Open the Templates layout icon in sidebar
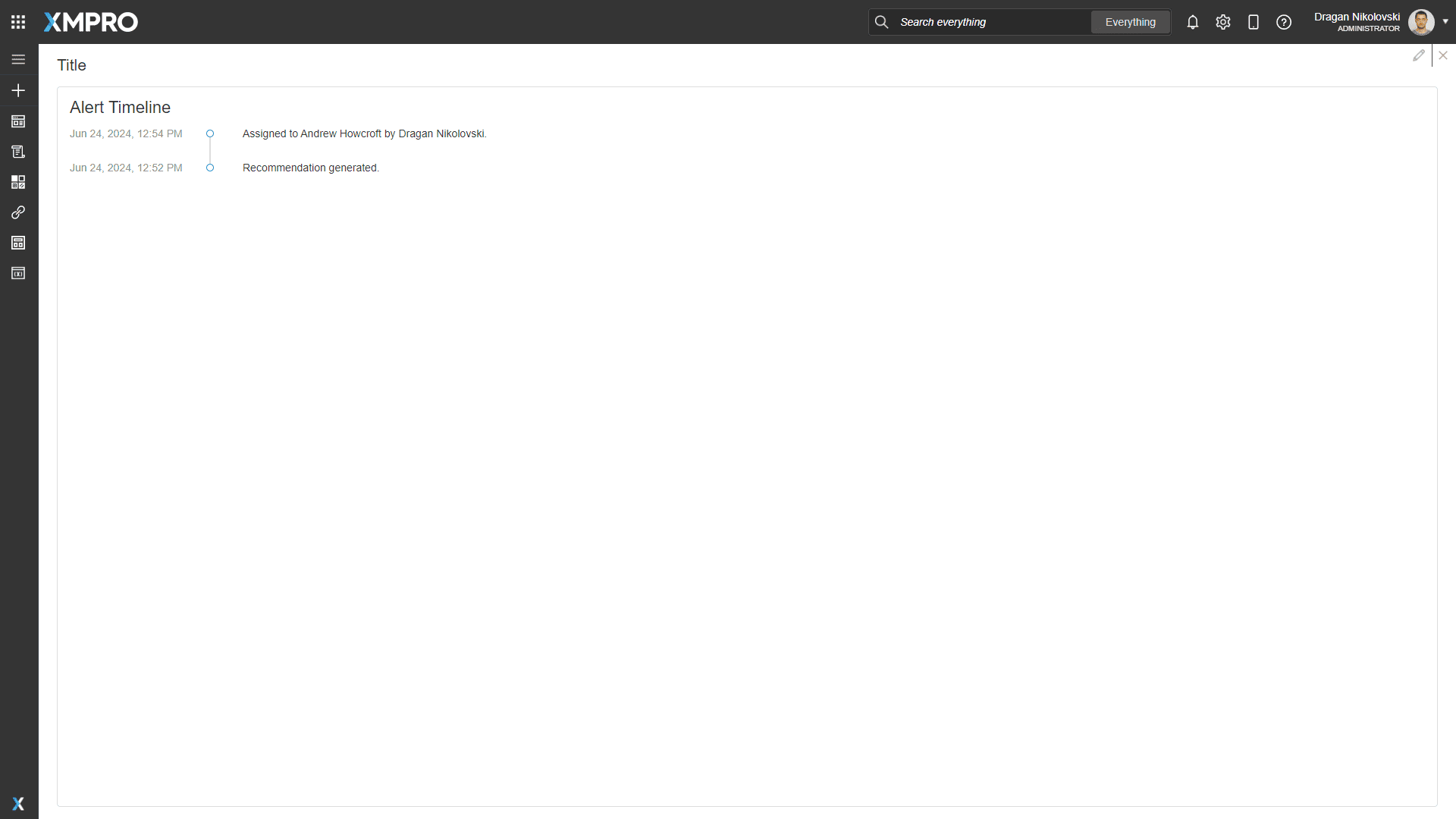The height and width of the screenshot is (819, 1456). [18, 243]
